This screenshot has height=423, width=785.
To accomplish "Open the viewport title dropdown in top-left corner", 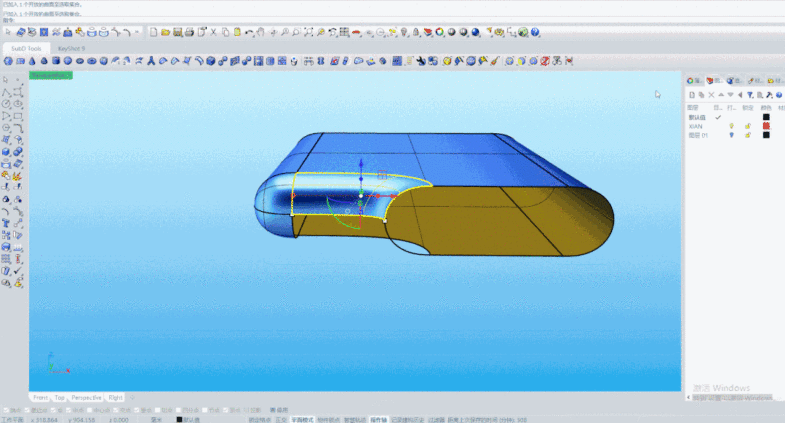I will tap(51, 75).
